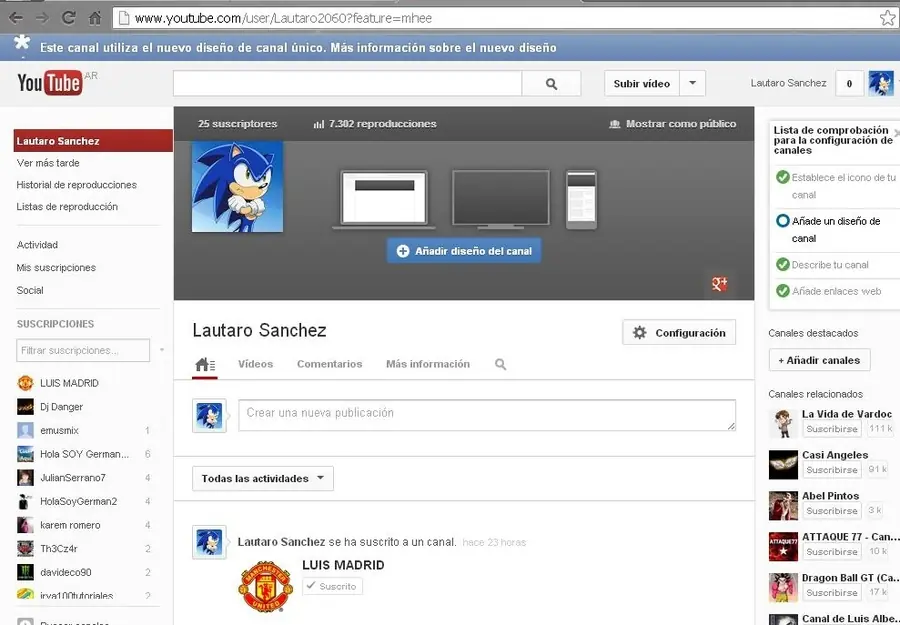The height and width of the screenshot is (625, 900).
Task: Toggle the Suscrito button for LUIS MADRID
Action: click(332, 586)
